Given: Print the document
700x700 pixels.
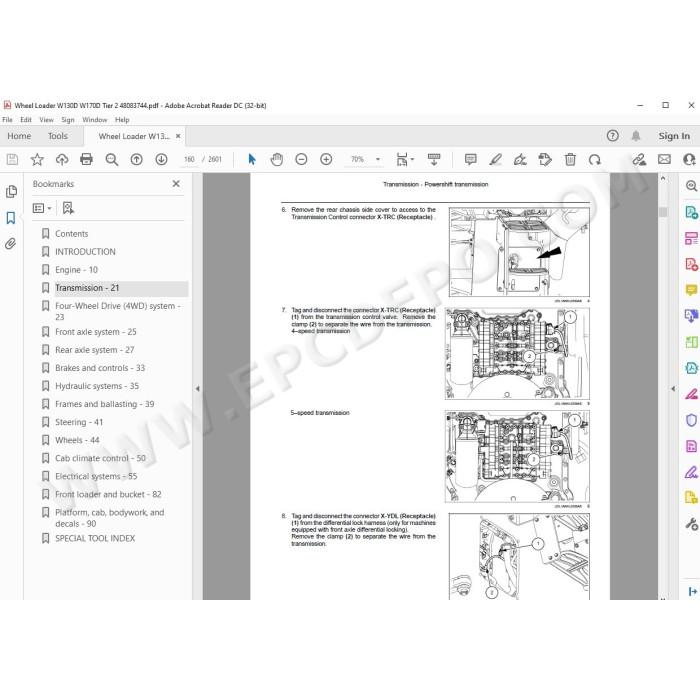Looking at the screenshot, I should (86, 159).
